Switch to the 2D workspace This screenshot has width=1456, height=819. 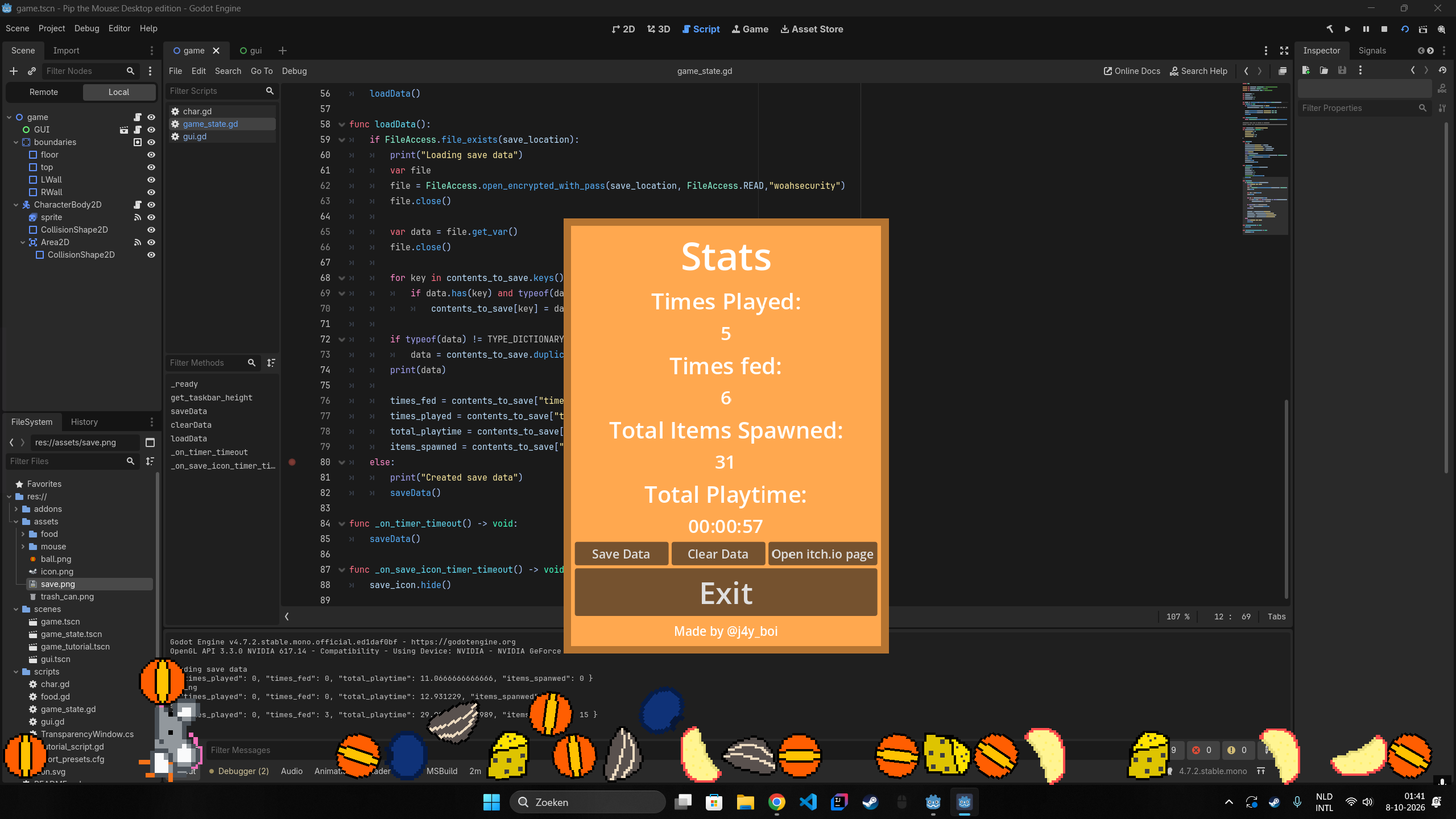click(623, 29)
